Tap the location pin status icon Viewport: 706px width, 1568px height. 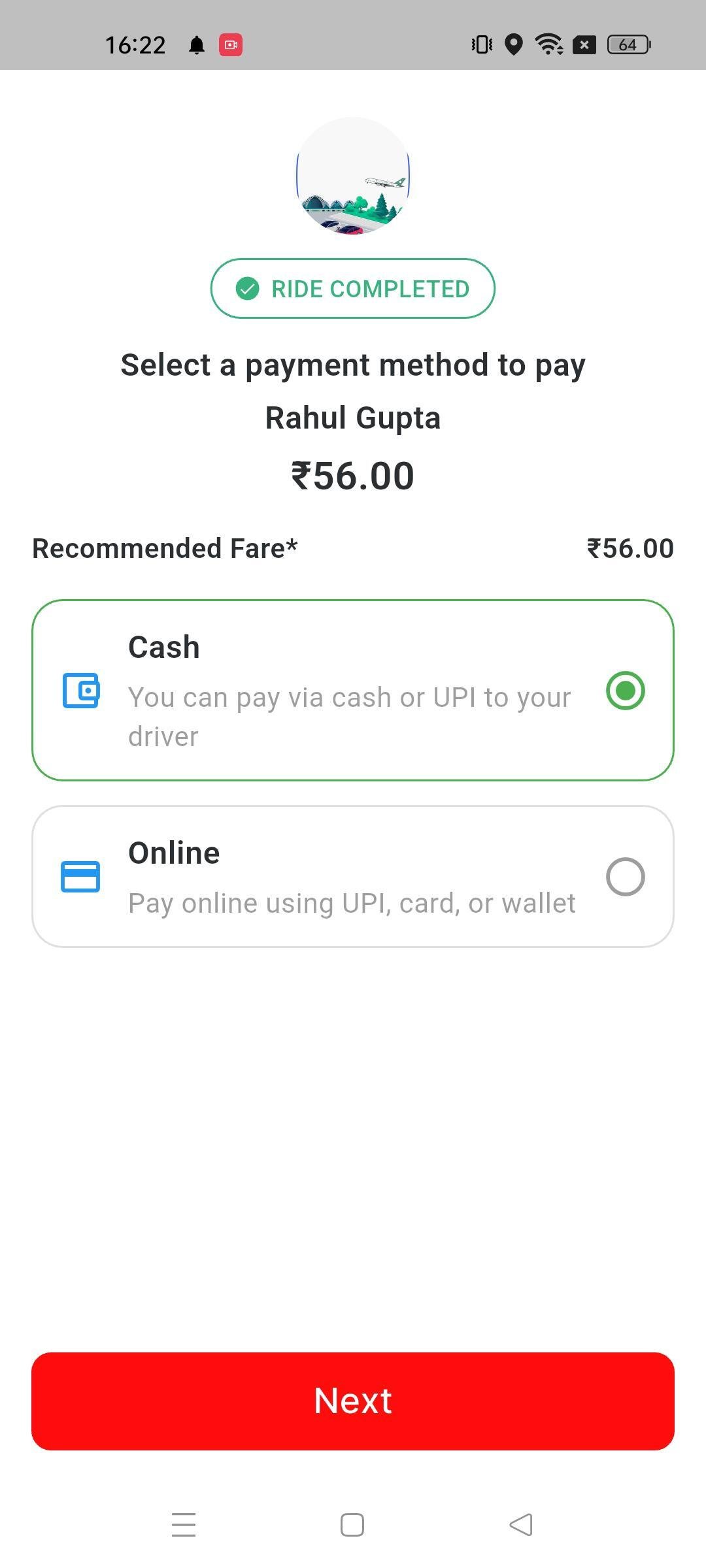[x=514, y=44]
